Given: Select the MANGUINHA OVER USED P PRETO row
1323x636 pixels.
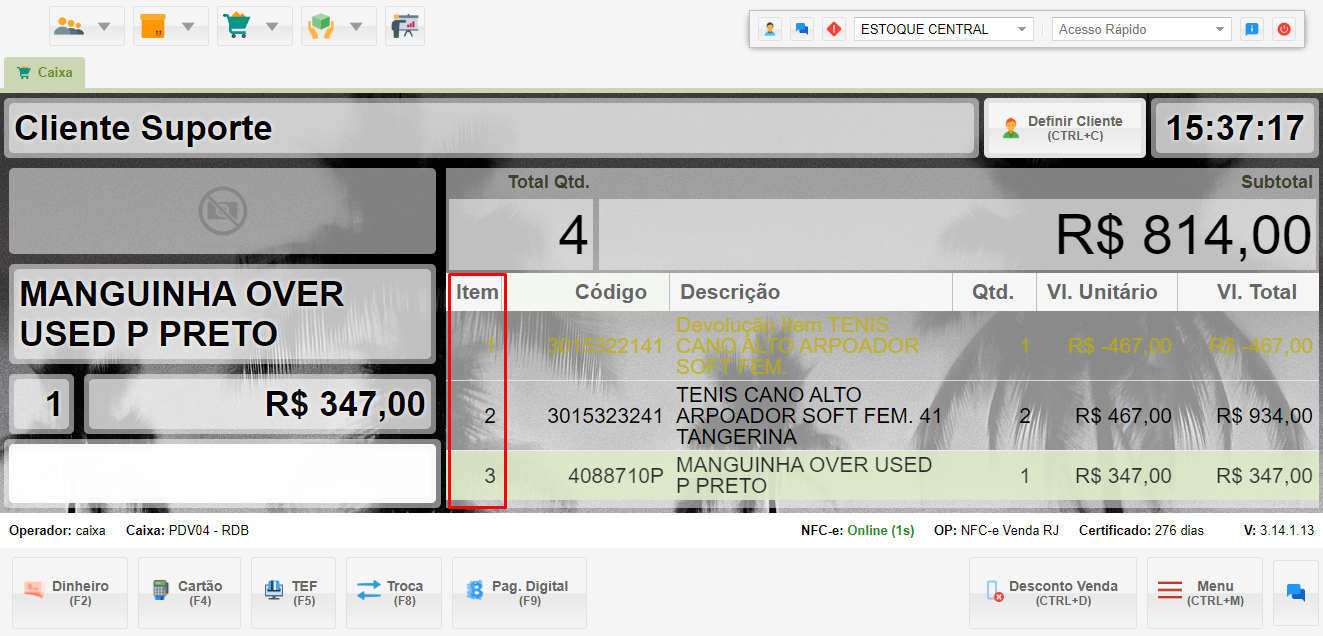Looking at the screenshot, I should coord(803,475).
